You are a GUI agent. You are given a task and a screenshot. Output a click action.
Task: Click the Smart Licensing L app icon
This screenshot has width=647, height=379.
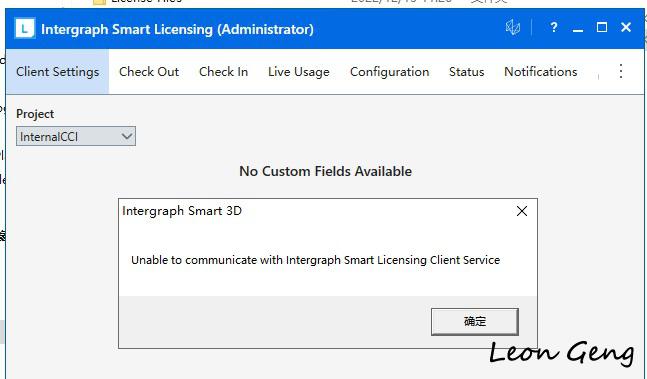tap(25, 29)
